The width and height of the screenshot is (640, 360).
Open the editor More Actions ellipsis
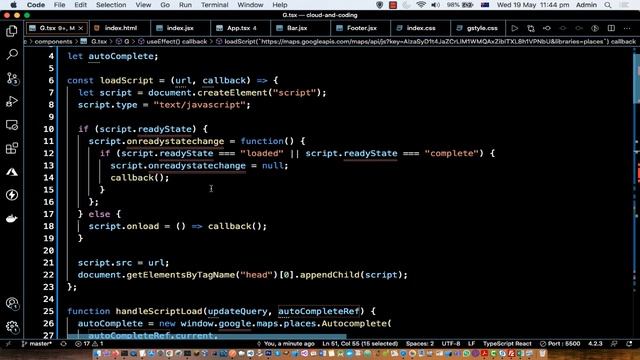(627, 28)
